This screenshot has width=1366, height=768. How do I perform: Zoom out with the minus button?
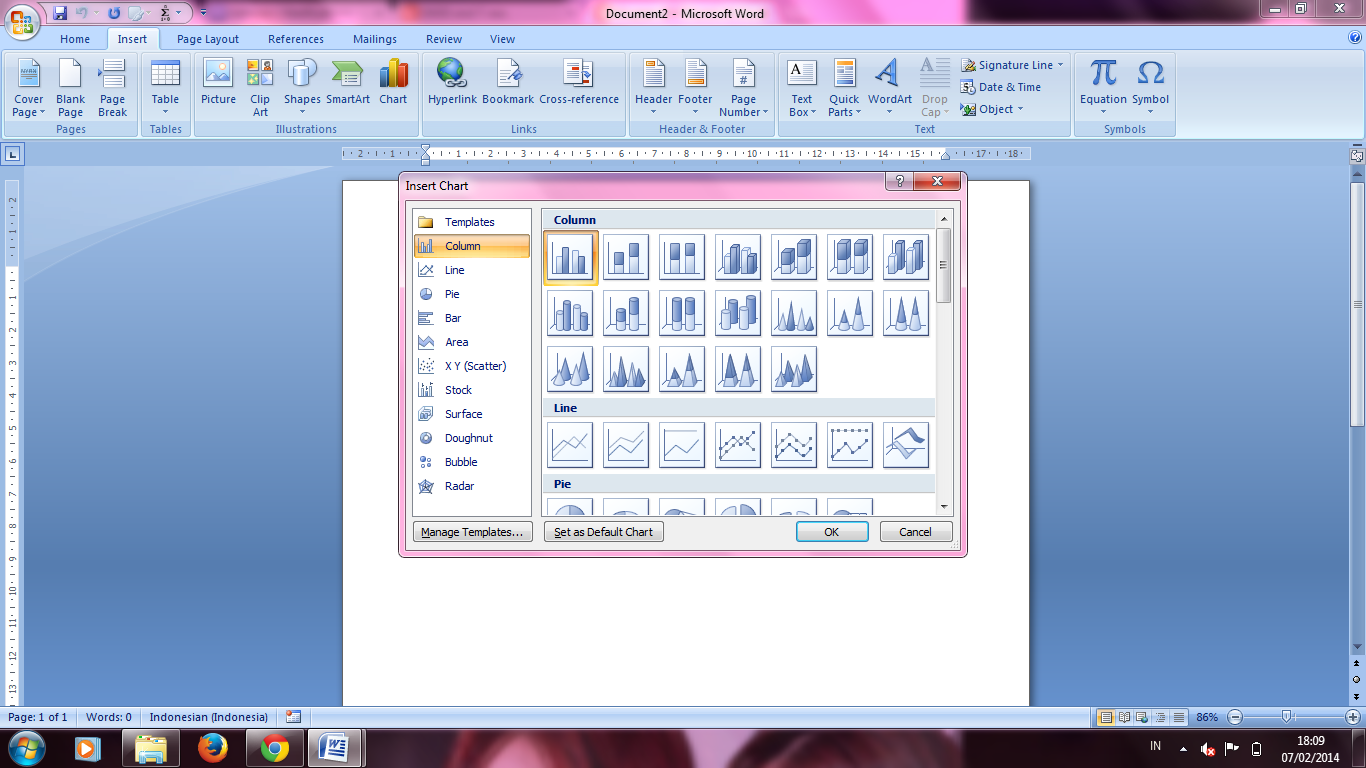tap(1235, 717)
